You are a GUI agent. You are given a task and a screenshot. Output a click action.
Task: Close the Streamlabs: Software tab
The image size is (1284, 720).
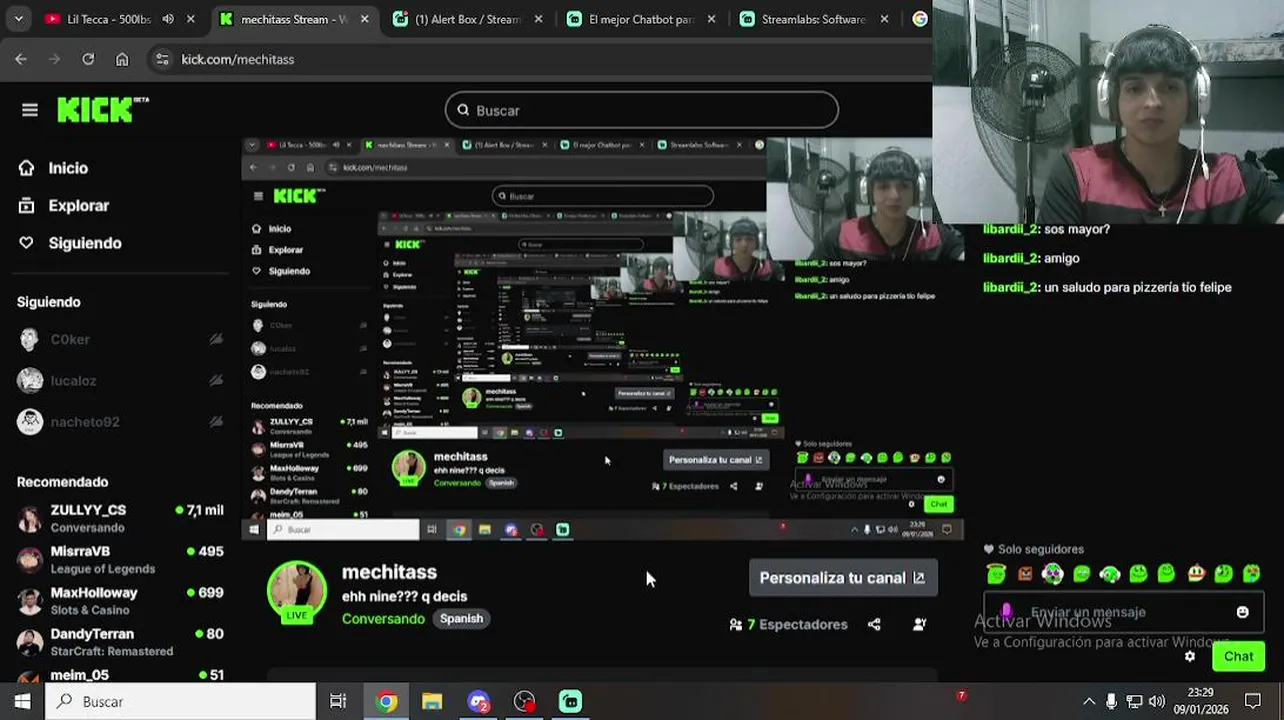(884, 19)
